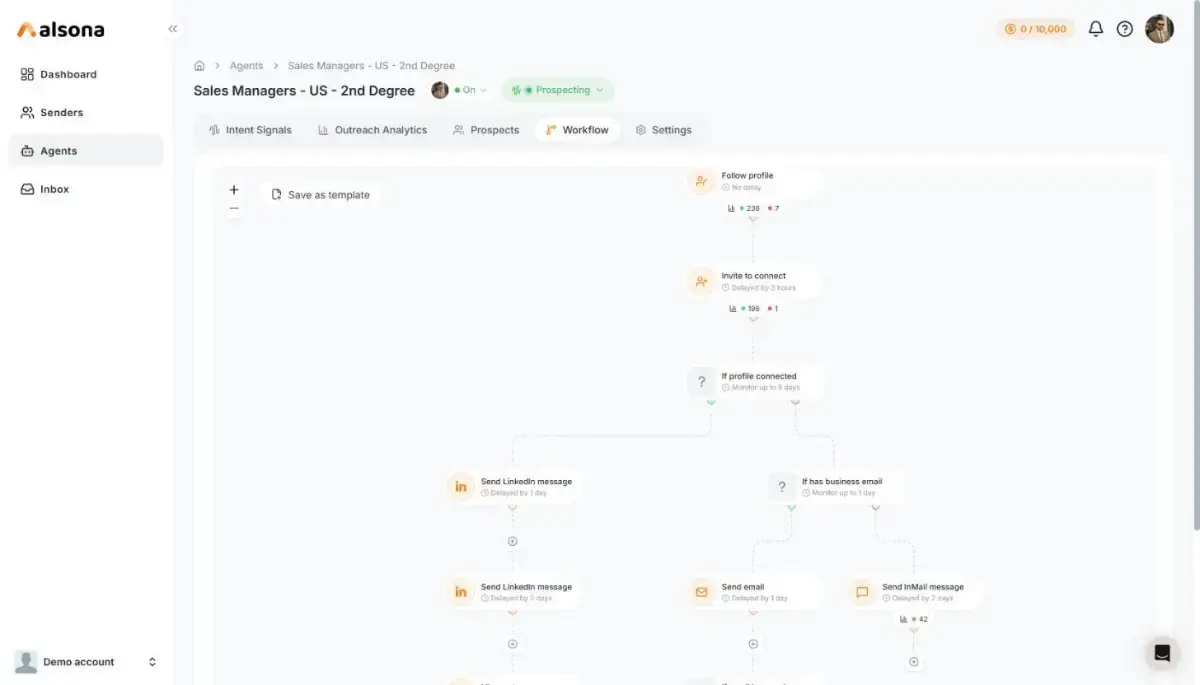Click the 0 / 10,000 credits badge

[1035, 29]
